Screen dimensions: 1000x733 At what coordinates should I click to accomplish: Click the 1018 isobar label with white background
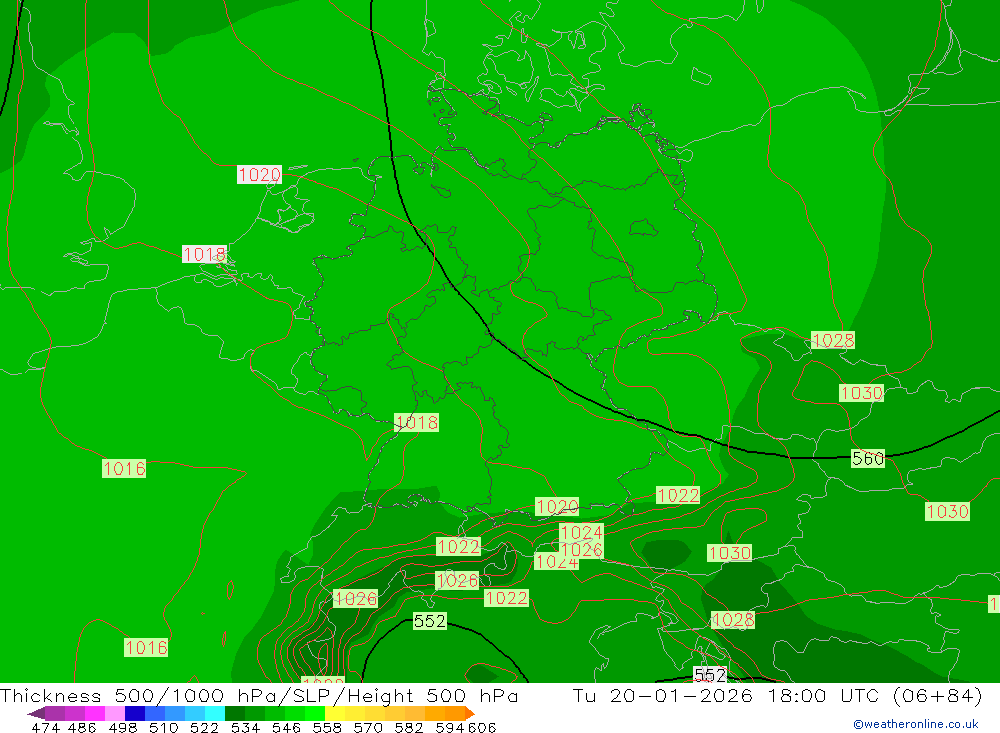point(204,254)
